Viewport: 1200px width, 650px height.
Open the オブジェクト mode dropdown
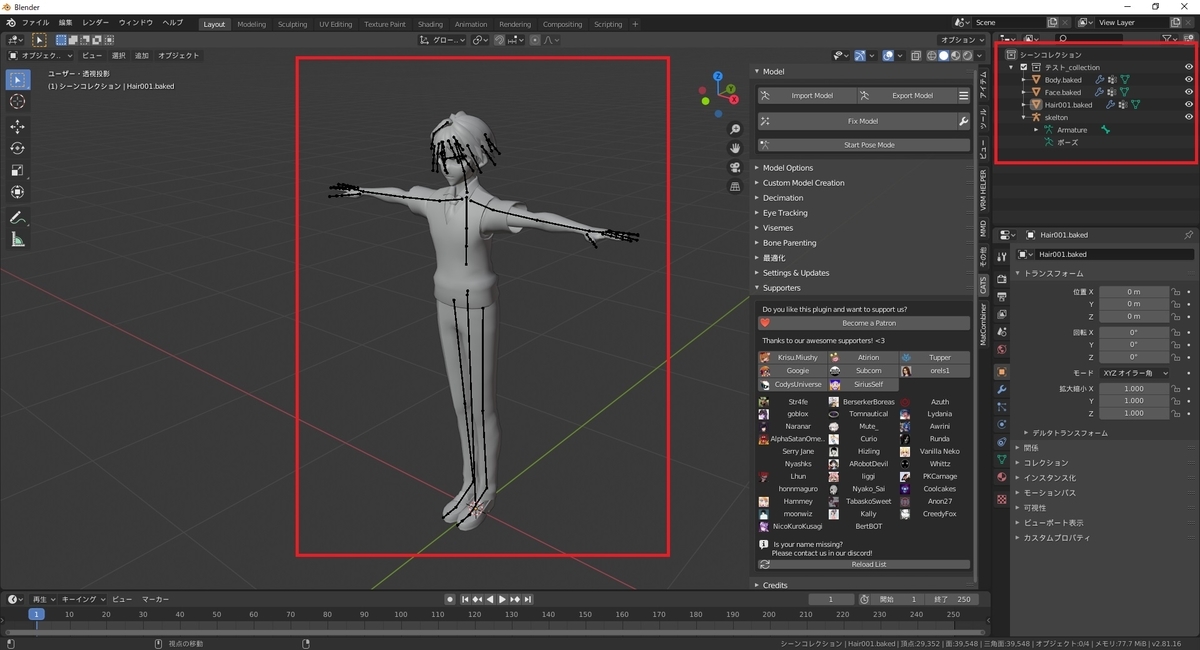point(39,56)
